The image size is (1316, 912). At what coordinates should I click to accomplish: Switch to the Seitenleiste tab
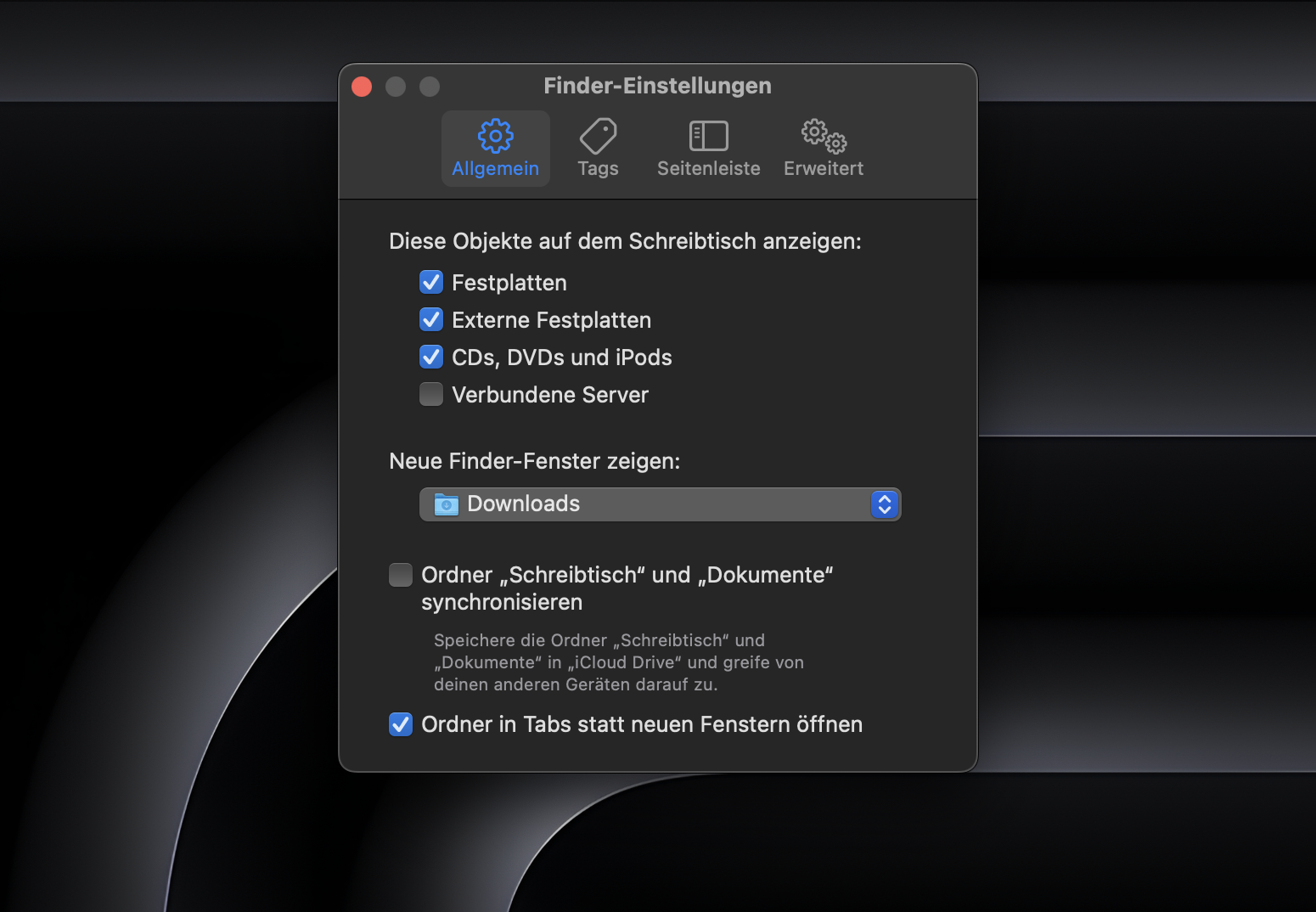click(x=707, y=149)
